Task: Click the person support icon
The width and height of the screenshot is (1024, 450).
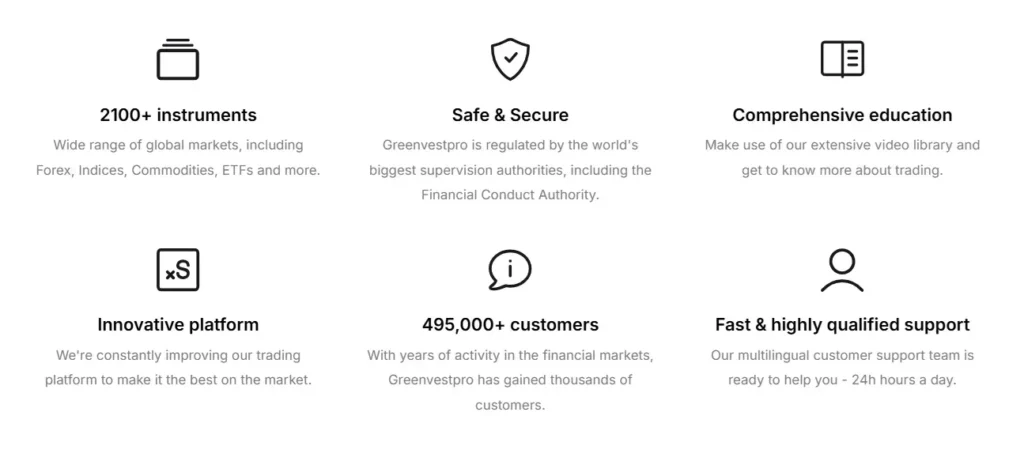Action: tap(842, 270)
